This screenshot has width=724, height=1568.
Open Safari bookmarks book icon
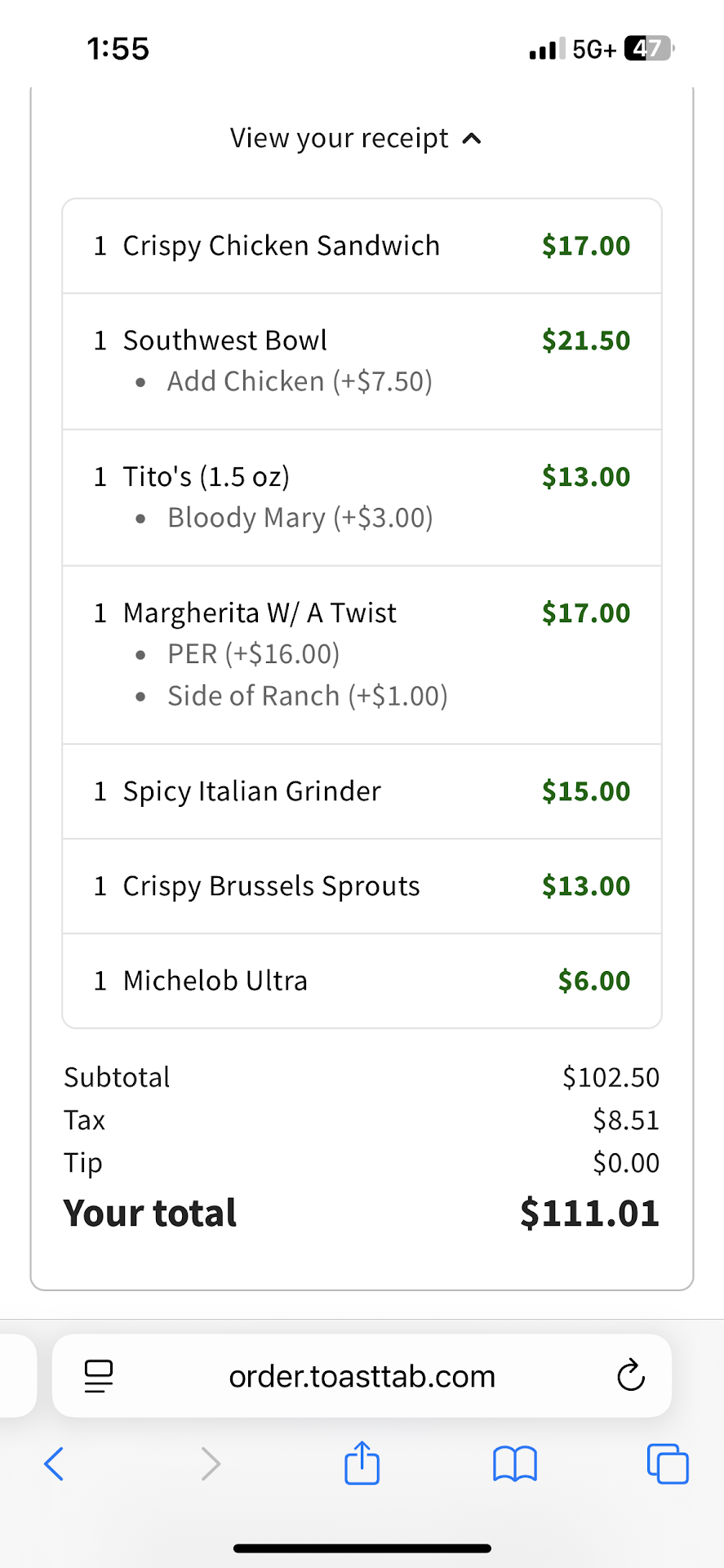coord(515,1463)
